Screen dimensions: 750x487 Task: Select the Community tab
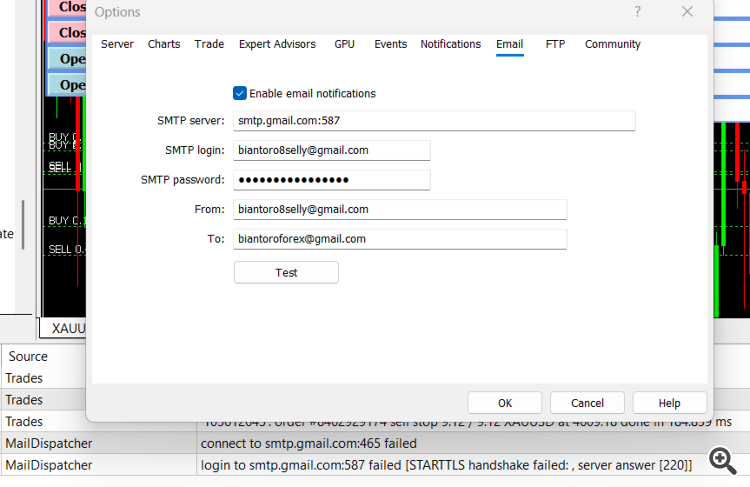point(612,44)
